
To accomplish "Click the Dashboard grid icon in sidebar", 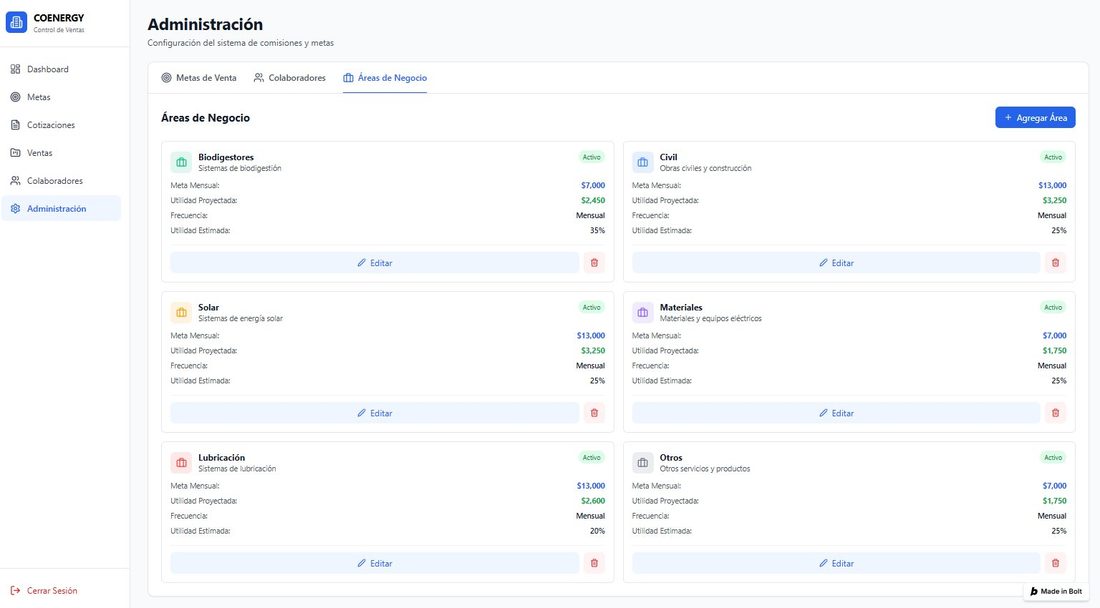I will tap(15, 69).
